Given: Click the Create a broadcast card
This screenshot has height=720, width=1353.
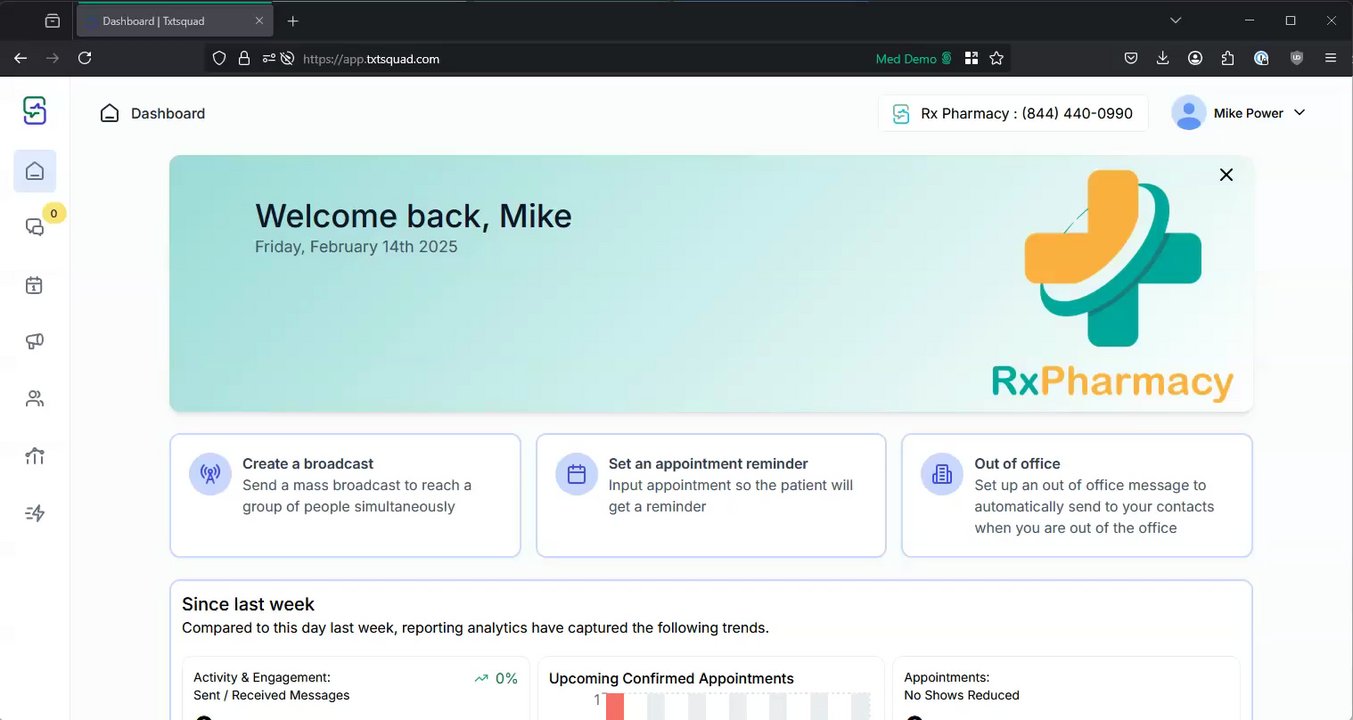Looking at the screenshot, I should tap(345, 495).
